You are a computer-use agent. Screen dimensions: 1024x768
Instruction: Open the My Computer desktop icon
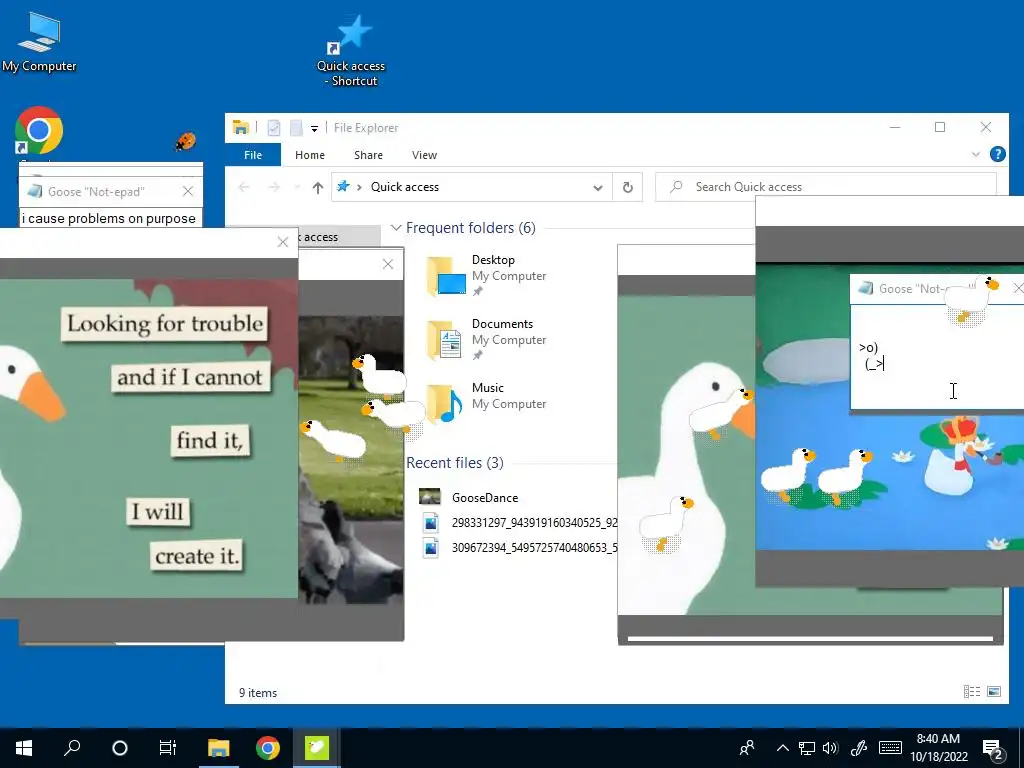click(x=39, y=42)
